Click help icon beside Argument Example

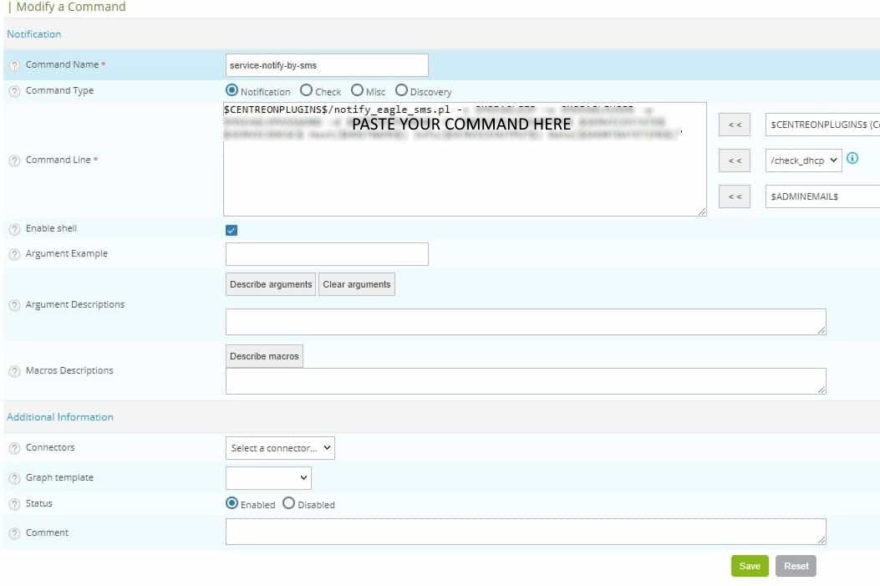(15, 254)
